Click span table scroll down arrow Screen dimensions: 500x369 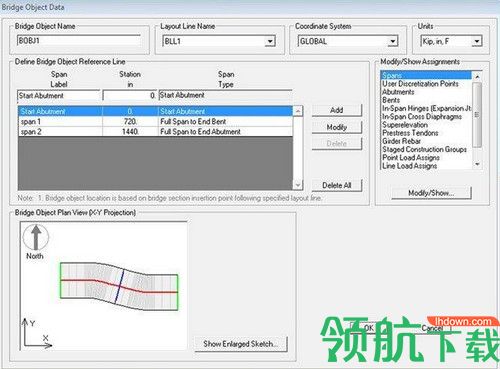(298, 184)
